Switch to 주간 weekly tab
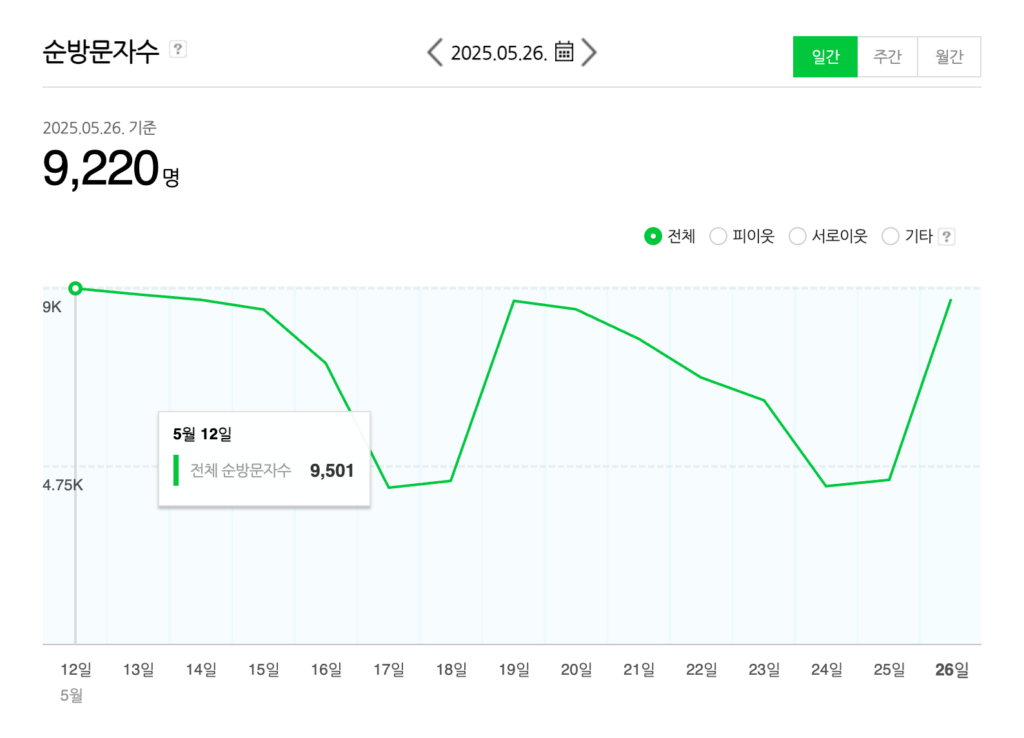 (888, 57)
